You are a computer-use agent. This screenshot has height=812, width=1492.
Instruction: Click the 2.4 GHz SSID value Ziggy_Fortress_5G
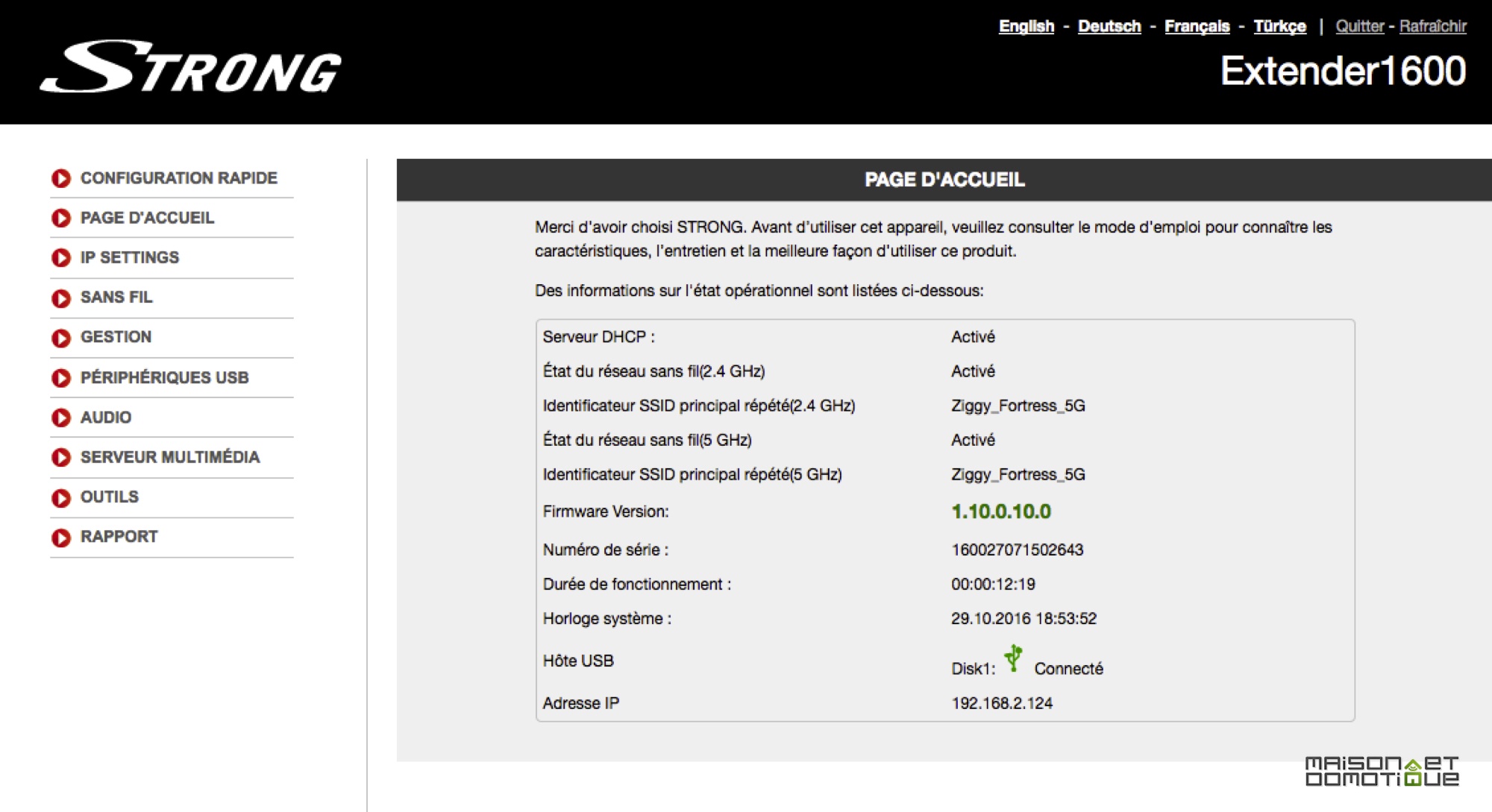click(x=1018, y=406)
